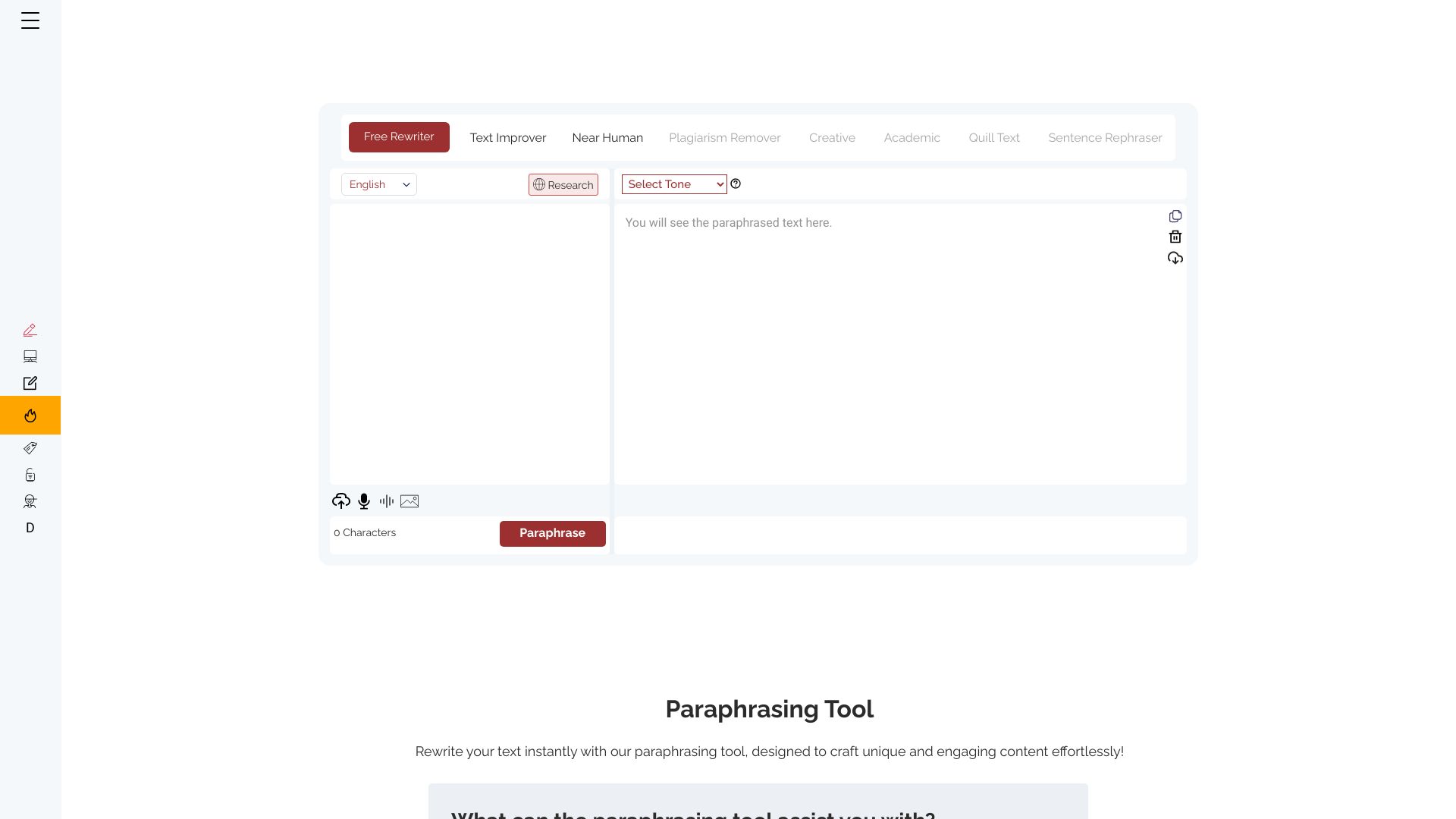Screen dimensions: 1456x819
Task: Enable the Research toggle button
Action: point(563,184)
